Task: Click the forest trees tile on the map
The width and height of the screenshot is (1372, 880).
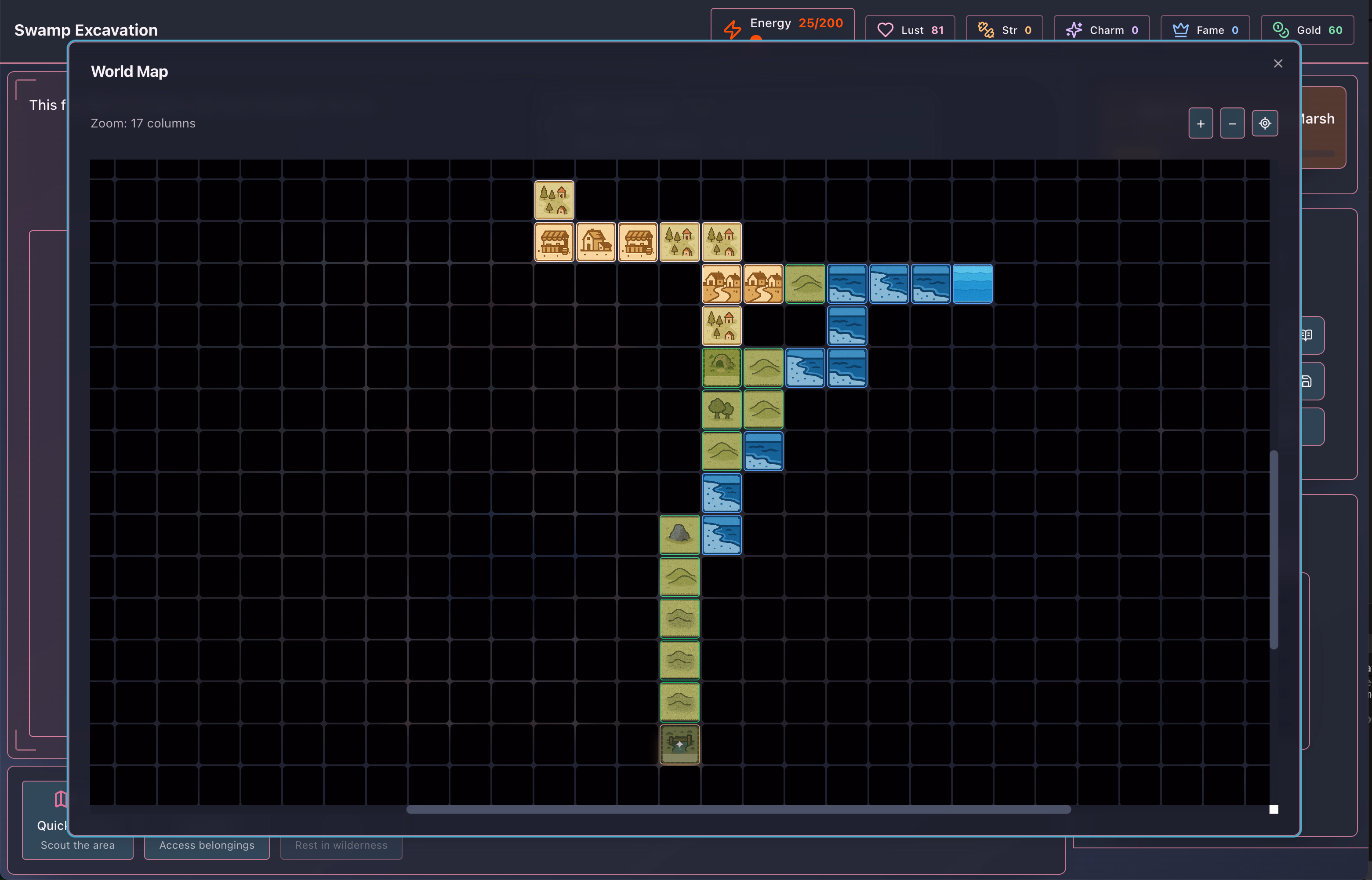Action: [x=722, y=409]
